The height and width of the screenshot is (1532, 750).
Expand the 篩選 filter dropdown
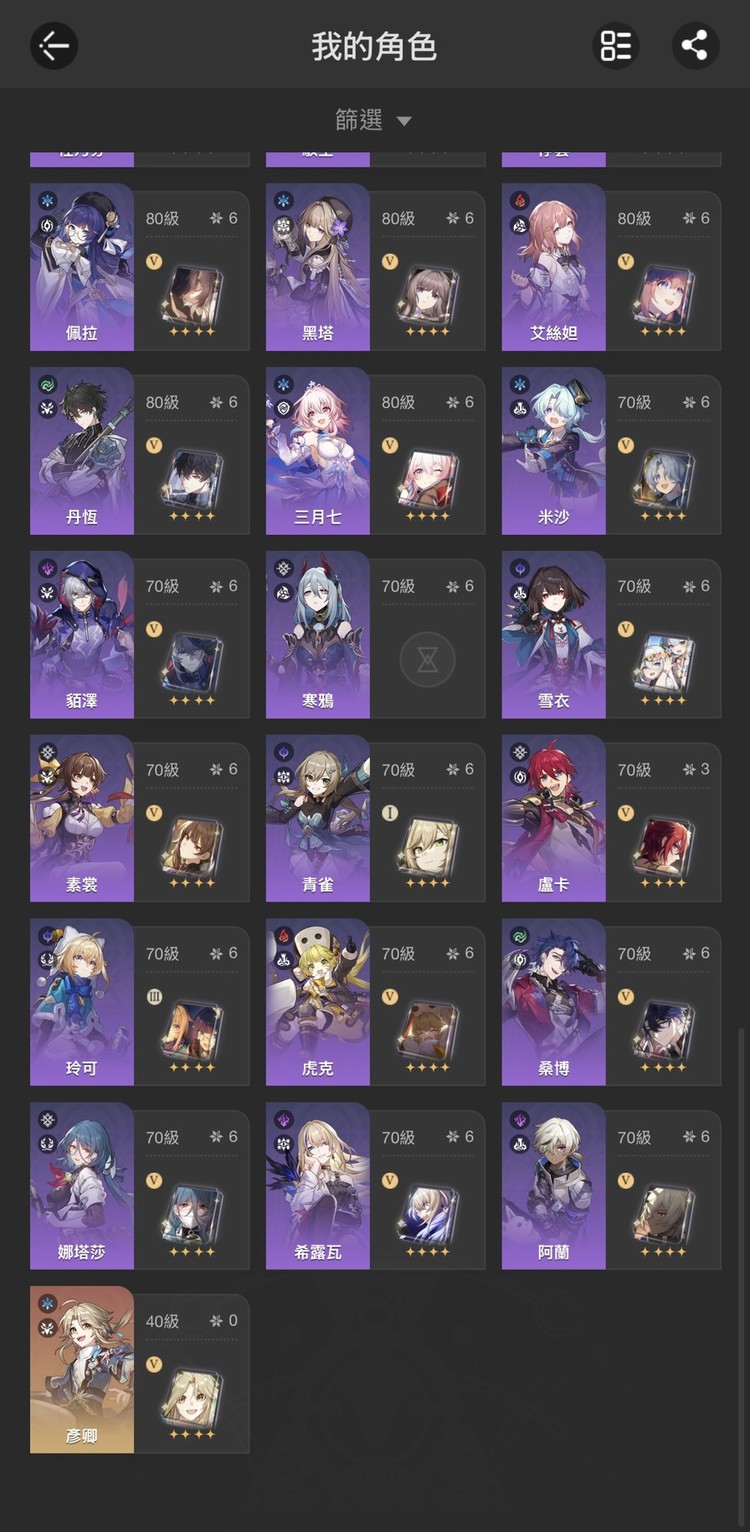tap(373, 121)
